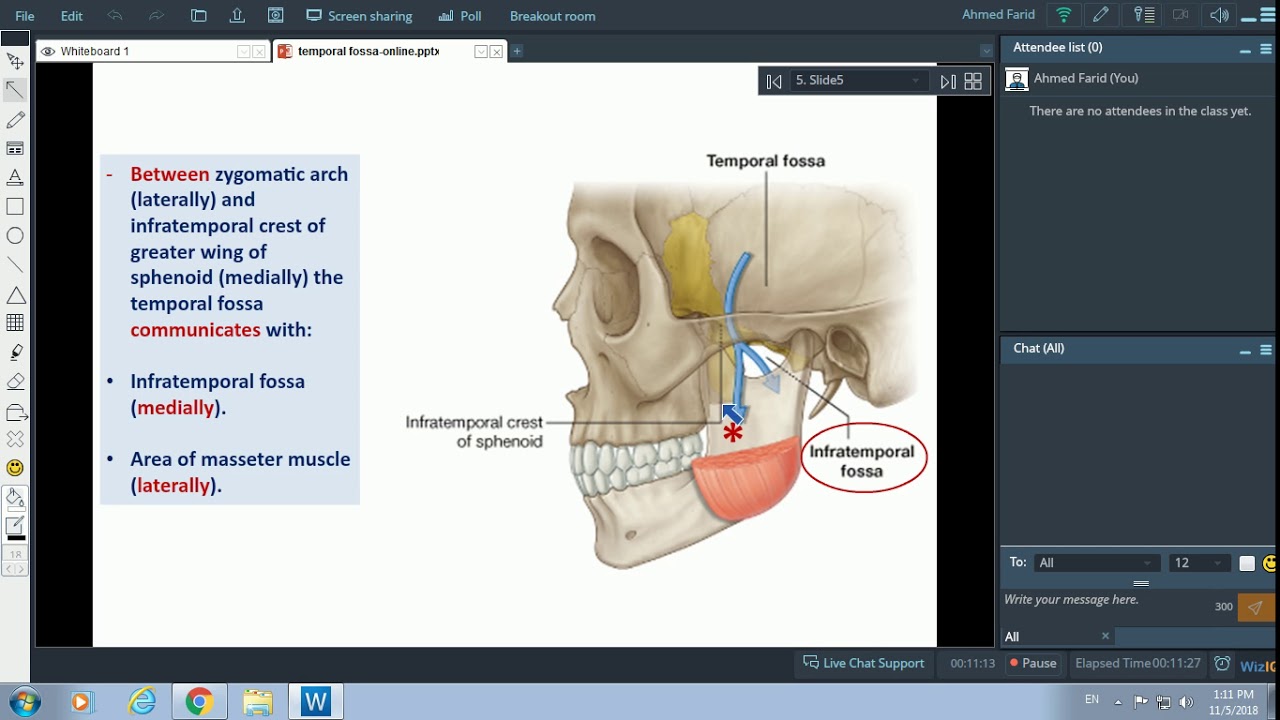Select the text box tool

click(x=15, y=148)
